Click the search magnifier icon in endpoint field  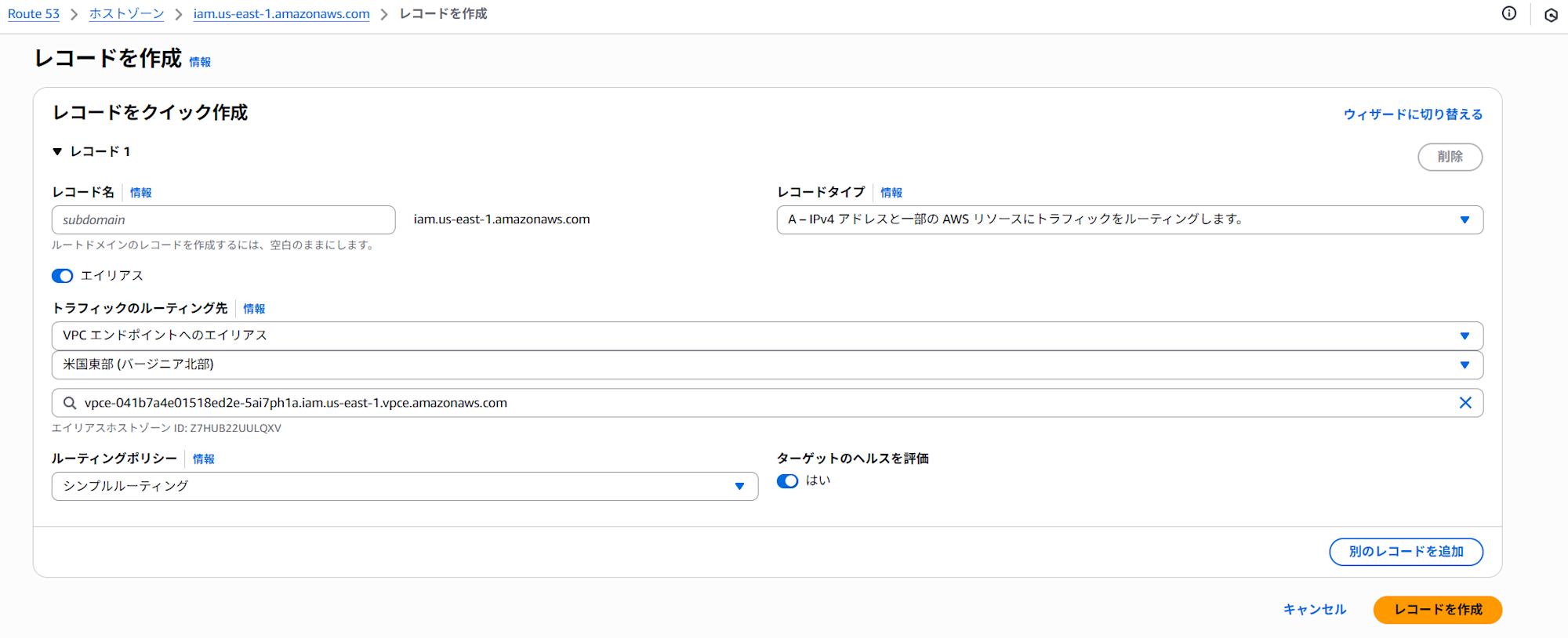pyautogui.click(x=70, y=403)
